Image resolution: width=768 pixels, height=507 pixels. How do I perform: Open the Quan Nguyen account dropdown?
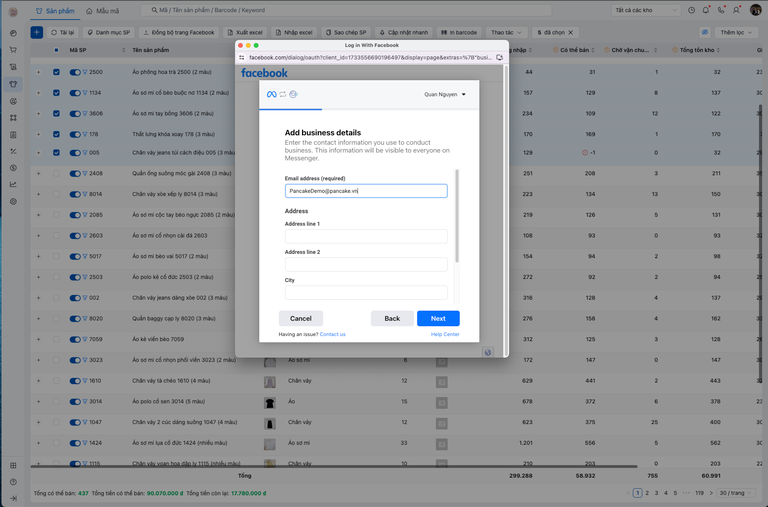point(445,95)
